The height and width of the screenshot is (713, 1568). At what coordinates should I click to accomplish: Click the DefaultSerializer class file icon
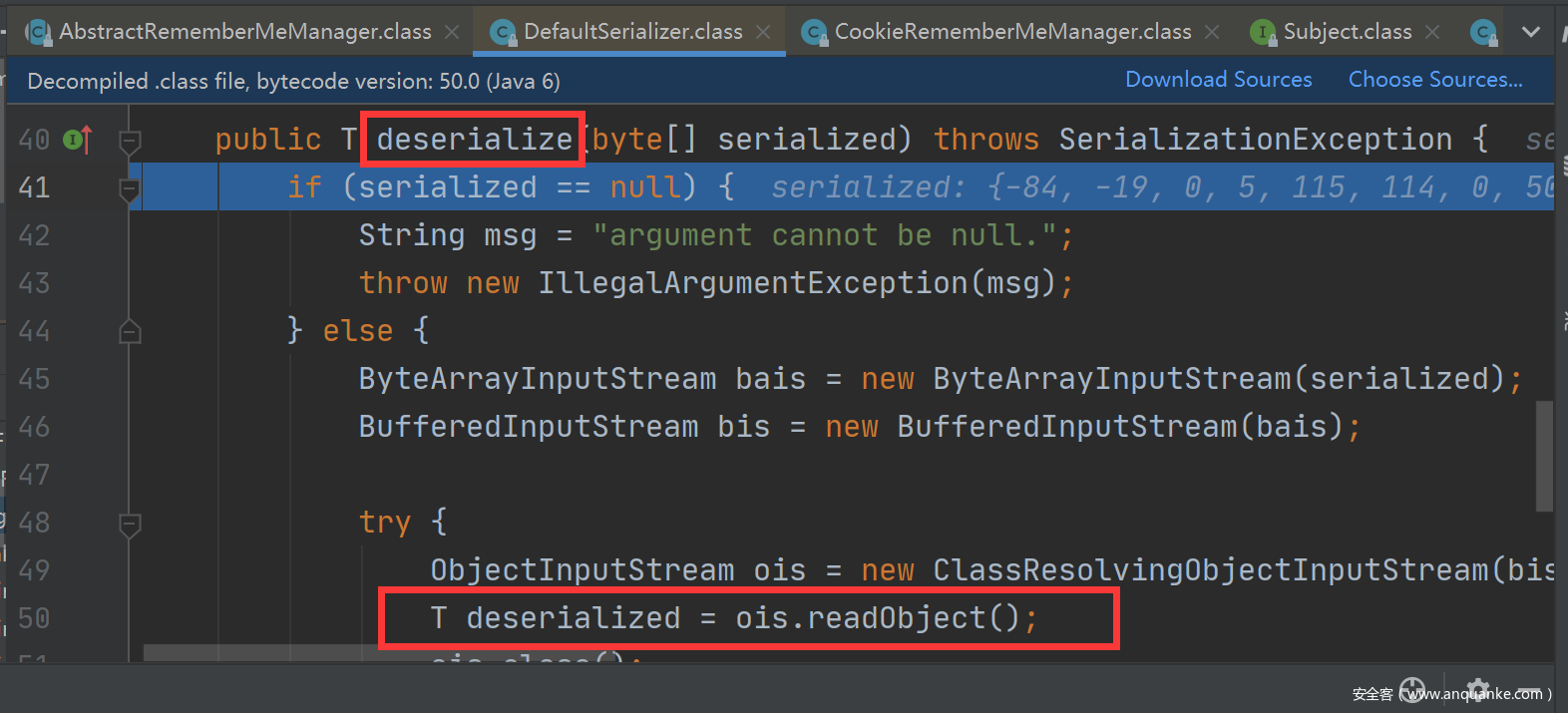coord(504,33)
